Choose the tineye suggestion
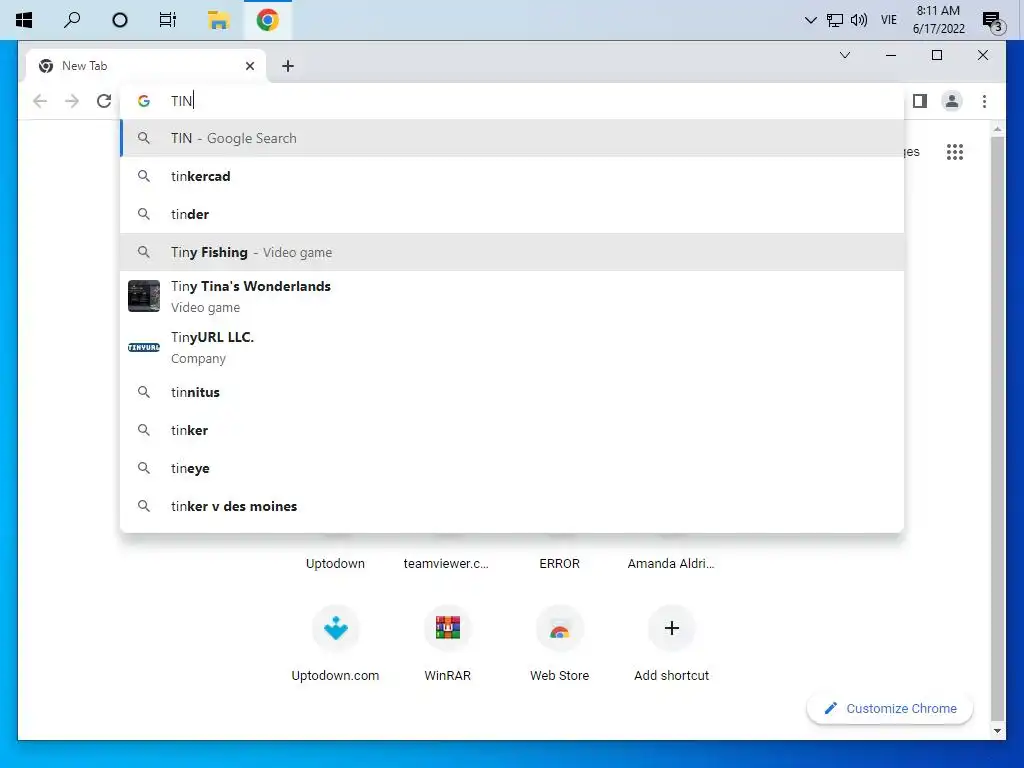1024x768 pixels. pos(512,468)
